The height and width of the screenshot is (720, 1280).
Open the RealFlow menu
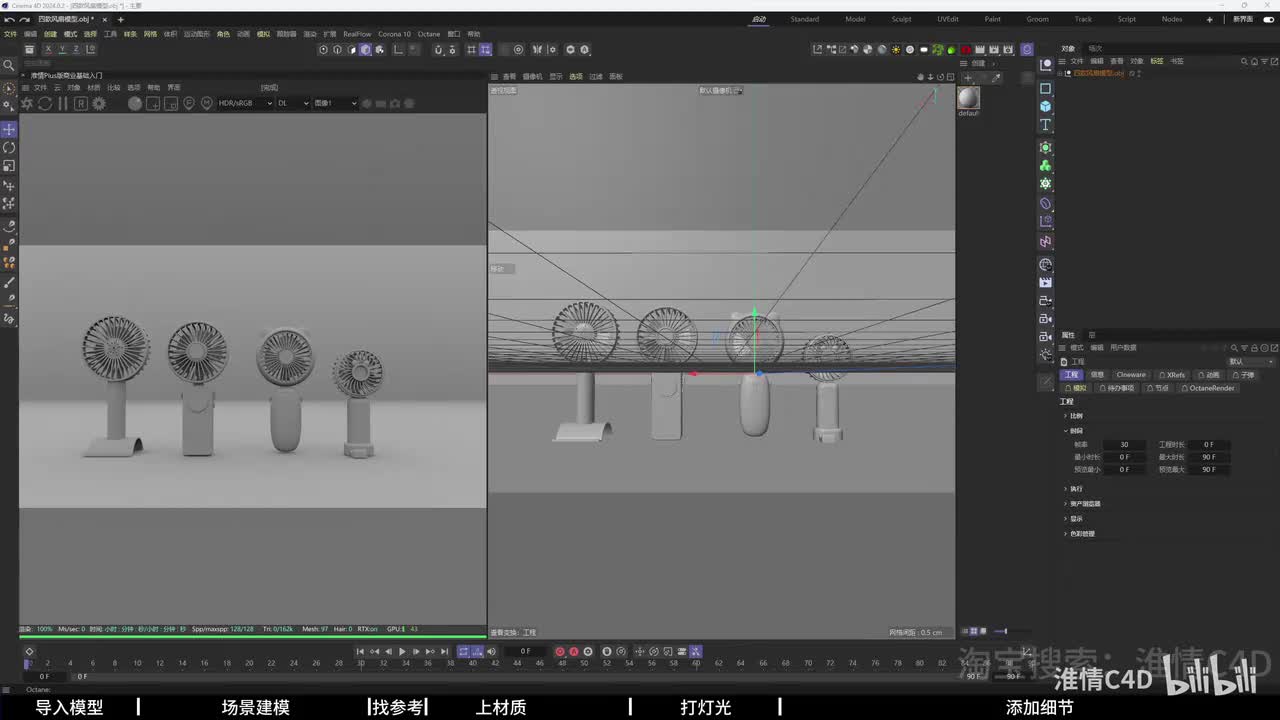357,34
